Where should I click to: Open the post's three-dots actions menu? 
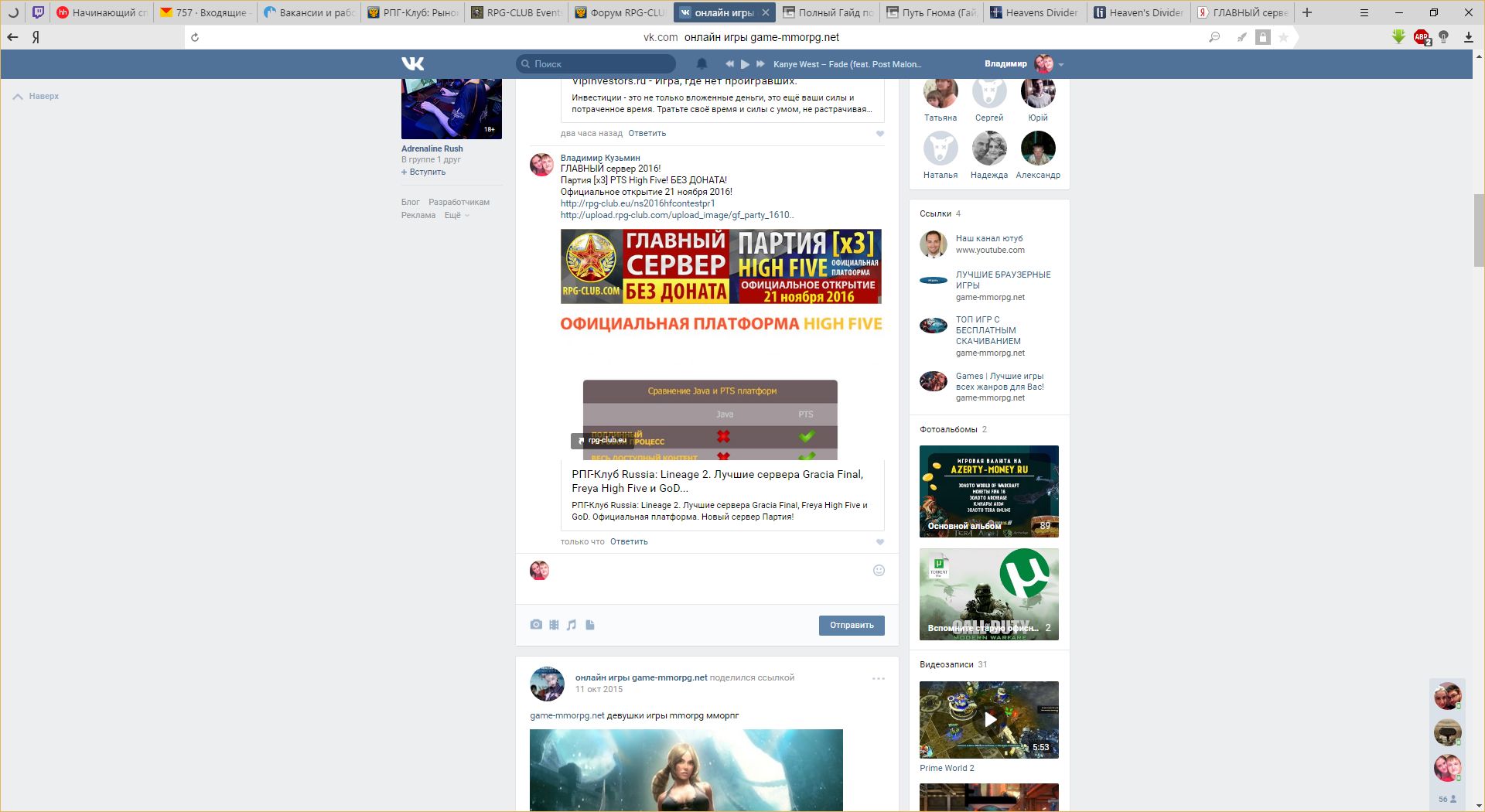pos(879,678)
